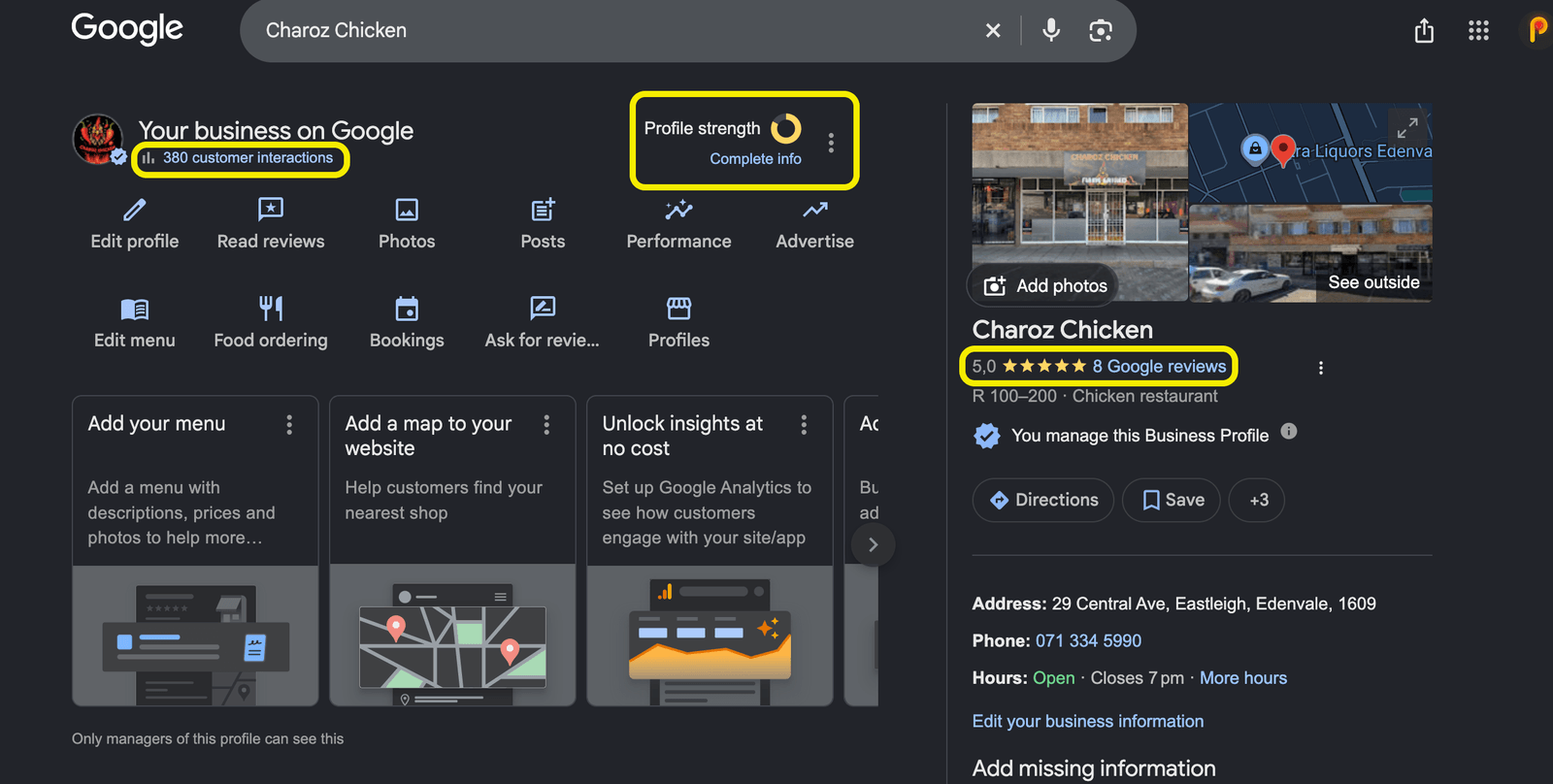1553x784 pixels.
Task: Open the Bookings calendar icon
Action: (x=407, y=309)
